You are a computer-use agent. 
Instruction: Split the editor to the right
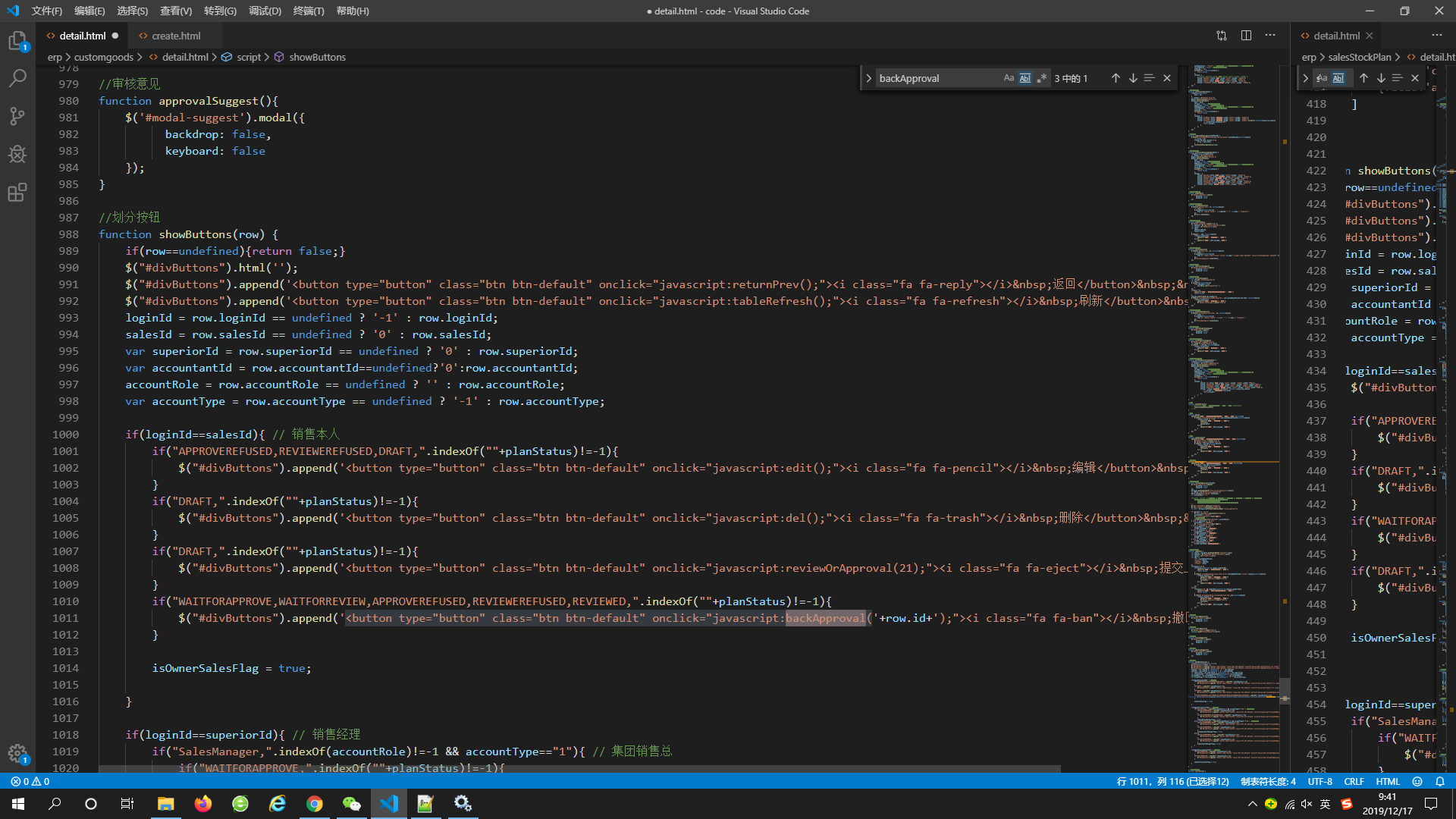[1246, 36]
